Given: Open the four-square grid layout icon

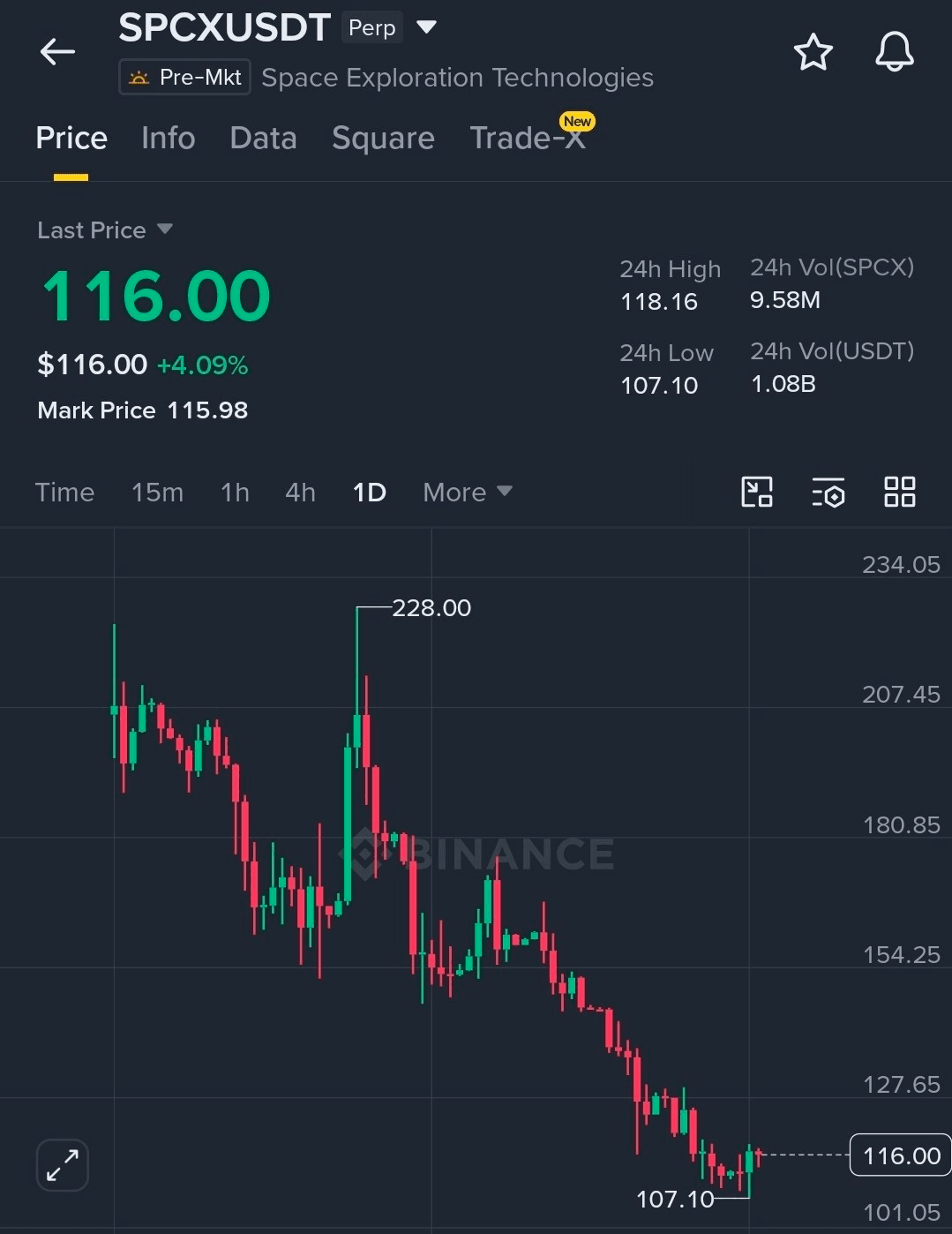Looking at the screenshot, I should tap(899, 492).
